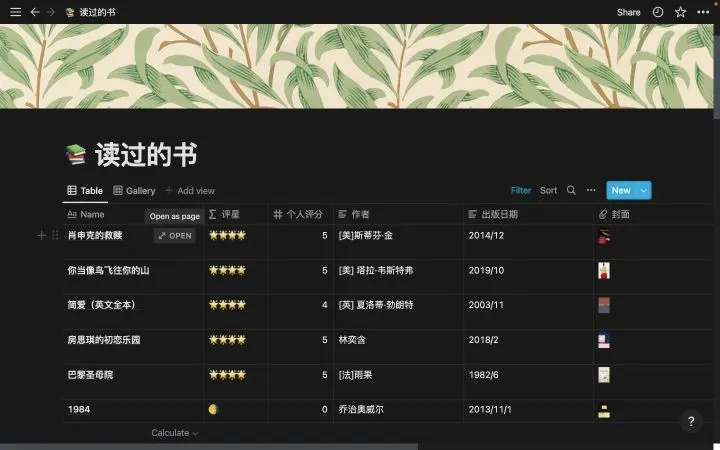This screenshot has width=720, height=450.
Task: Open cover thumbnail of 1984
Action: coord(604,411)
